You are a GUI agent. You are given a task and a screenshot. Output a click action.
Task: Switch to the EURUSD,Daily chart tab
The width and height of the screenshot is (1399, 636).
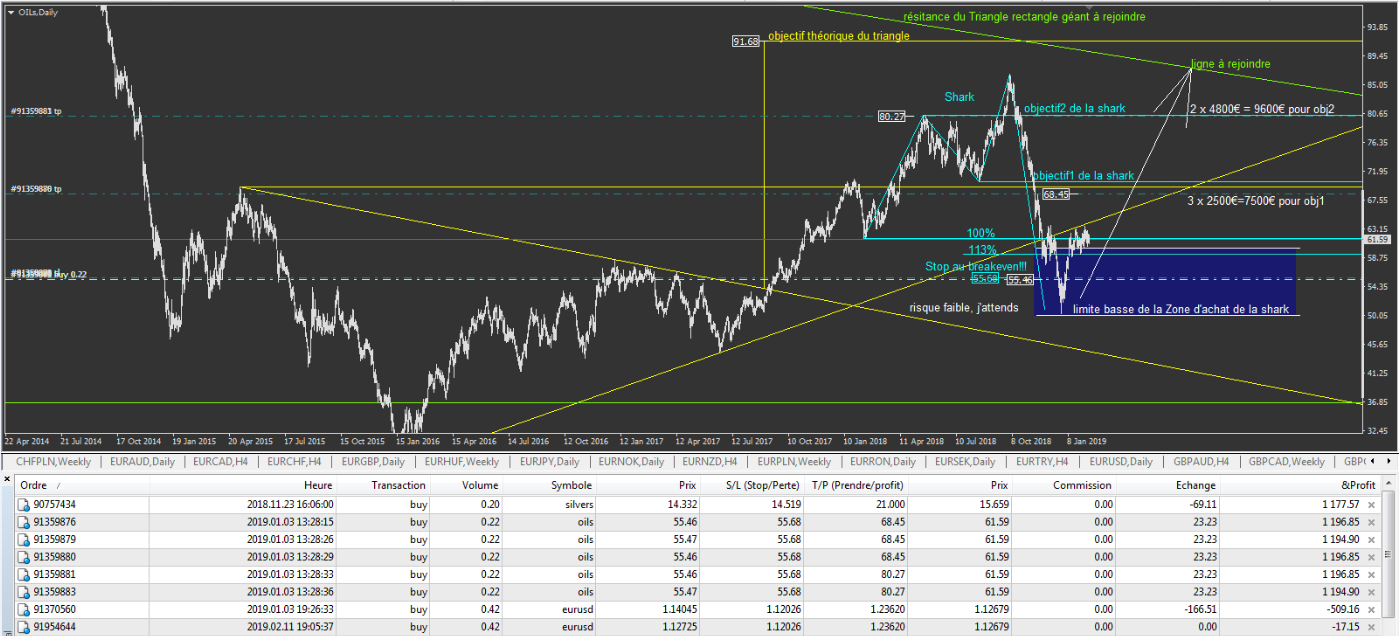point(1120,462)
